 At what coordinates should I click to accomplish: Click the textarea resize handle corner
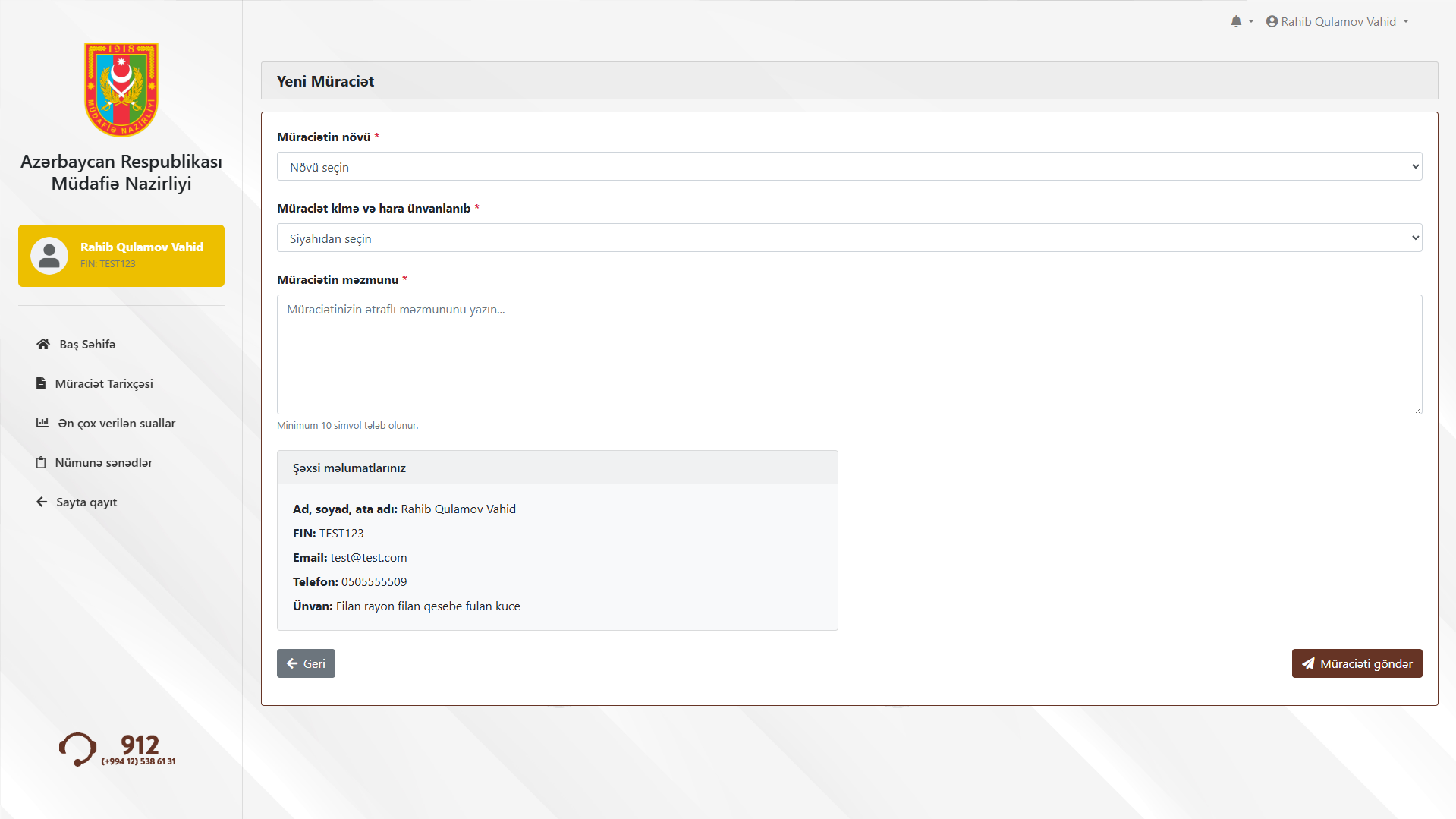coord(1417,410)
